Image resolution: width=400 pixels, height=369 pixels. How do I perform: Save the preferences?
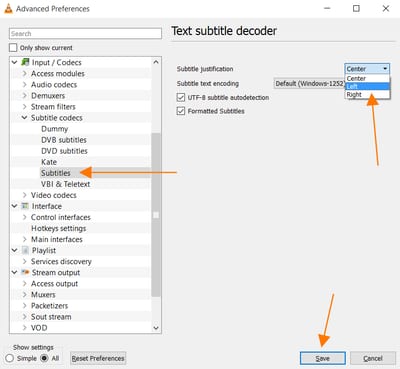(323, 358)
